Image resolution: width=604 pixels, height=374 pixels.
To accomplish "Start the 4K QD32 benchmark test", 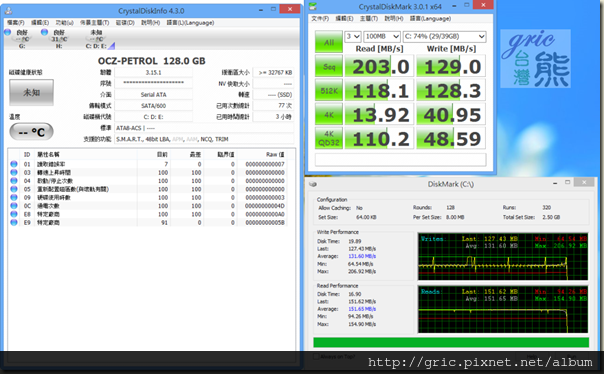I will point(329,138).
